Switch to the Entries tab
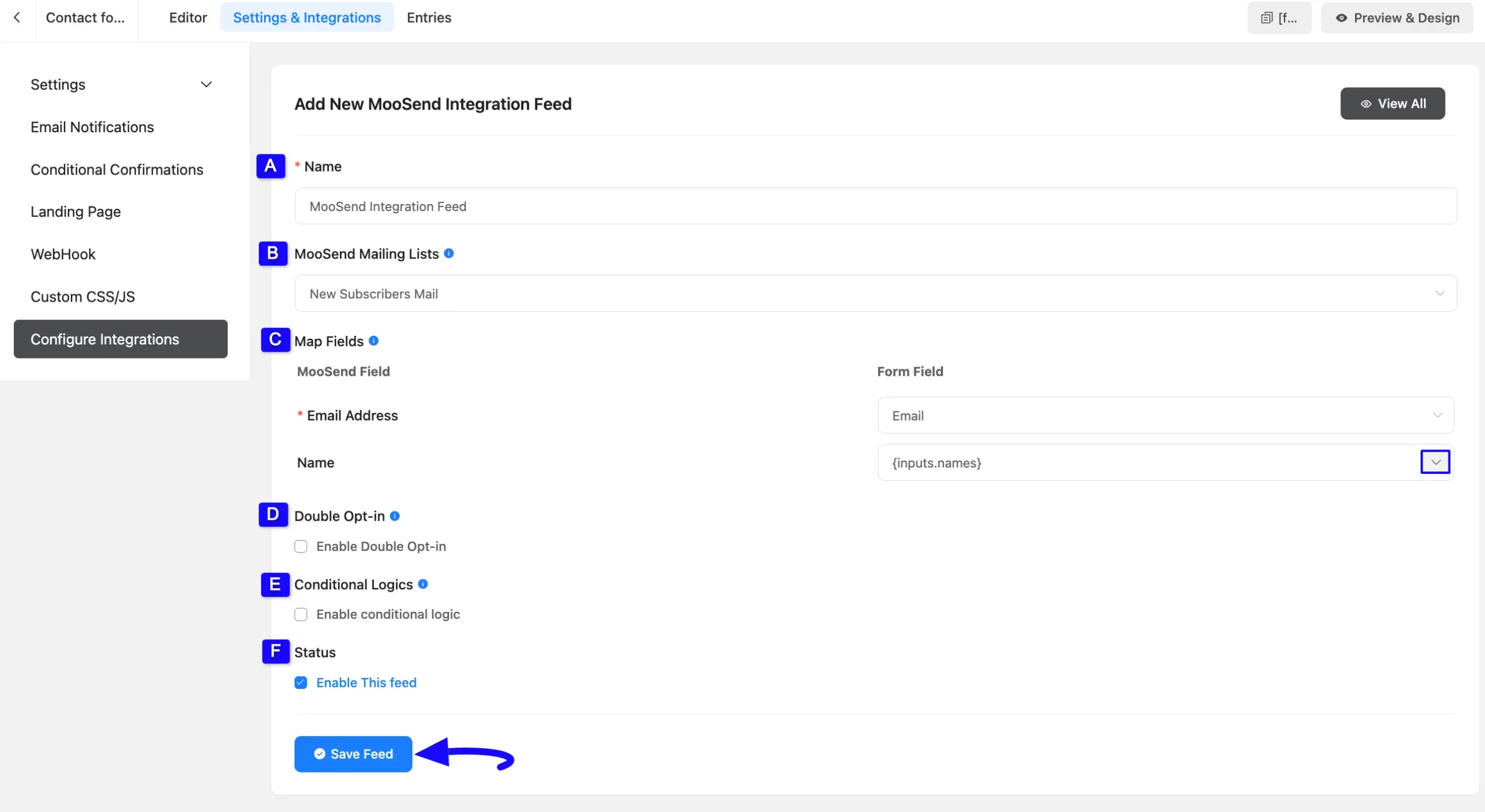Viewport: 1485px width, 812px height. coord(429,17)
